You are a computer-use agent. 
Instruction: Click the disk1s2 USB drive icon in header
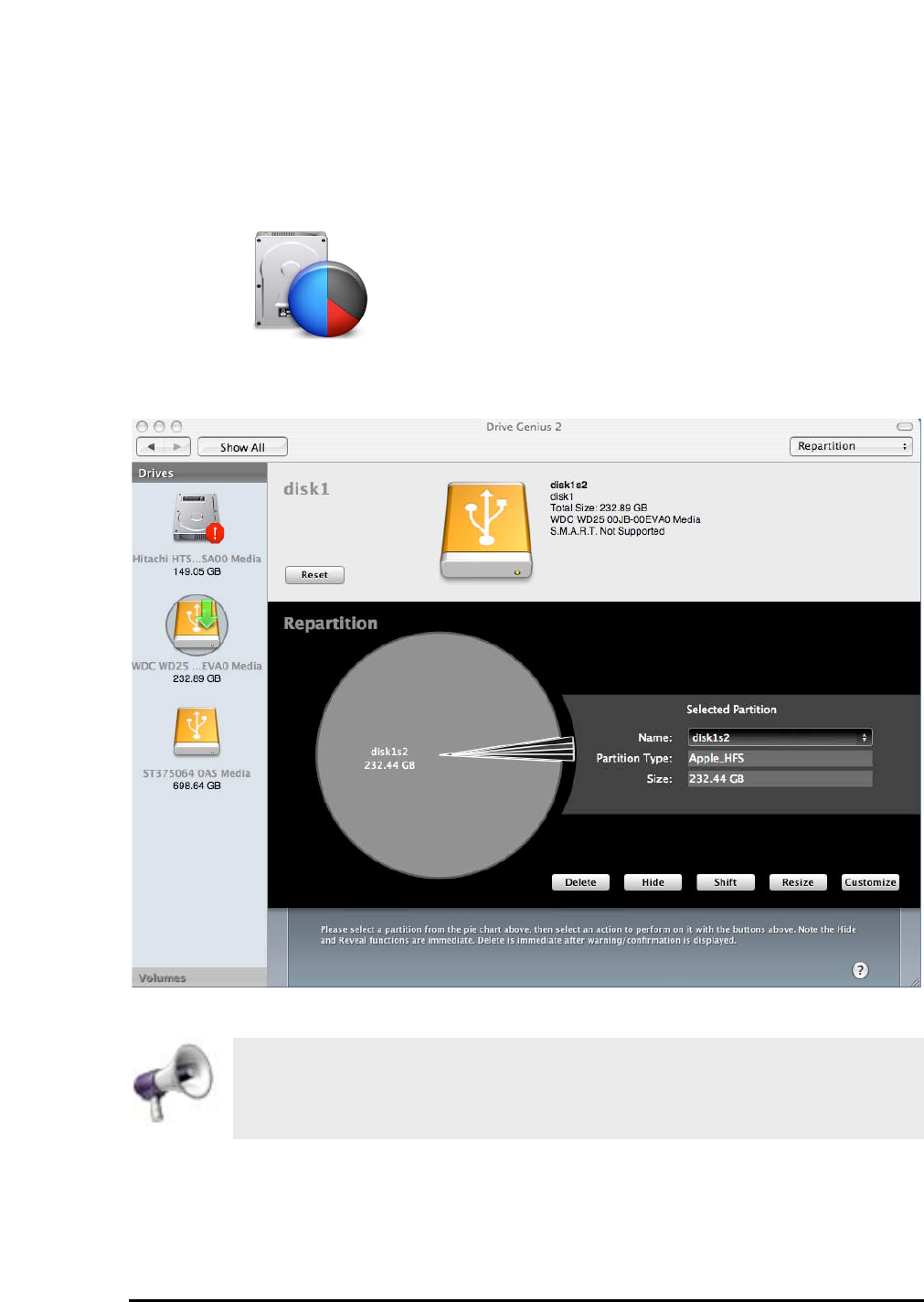pos(486,530)
